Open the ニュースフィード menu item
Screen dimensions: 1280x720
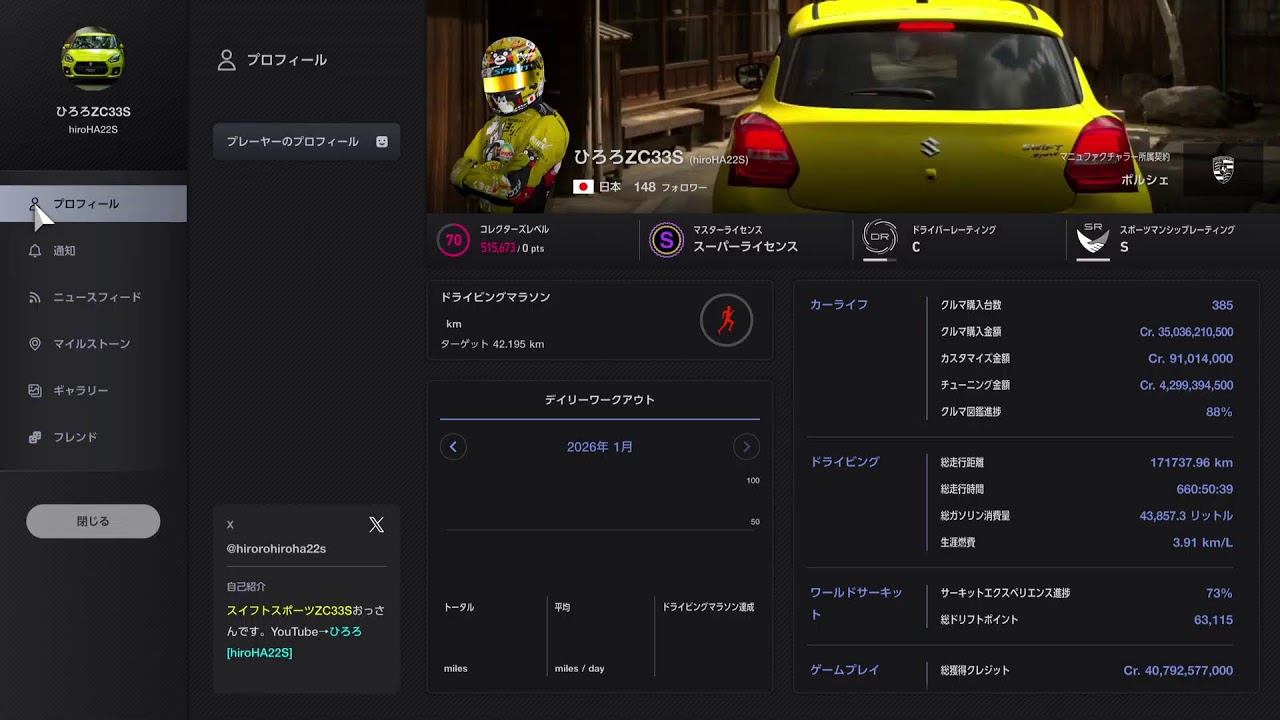(93, 297)
